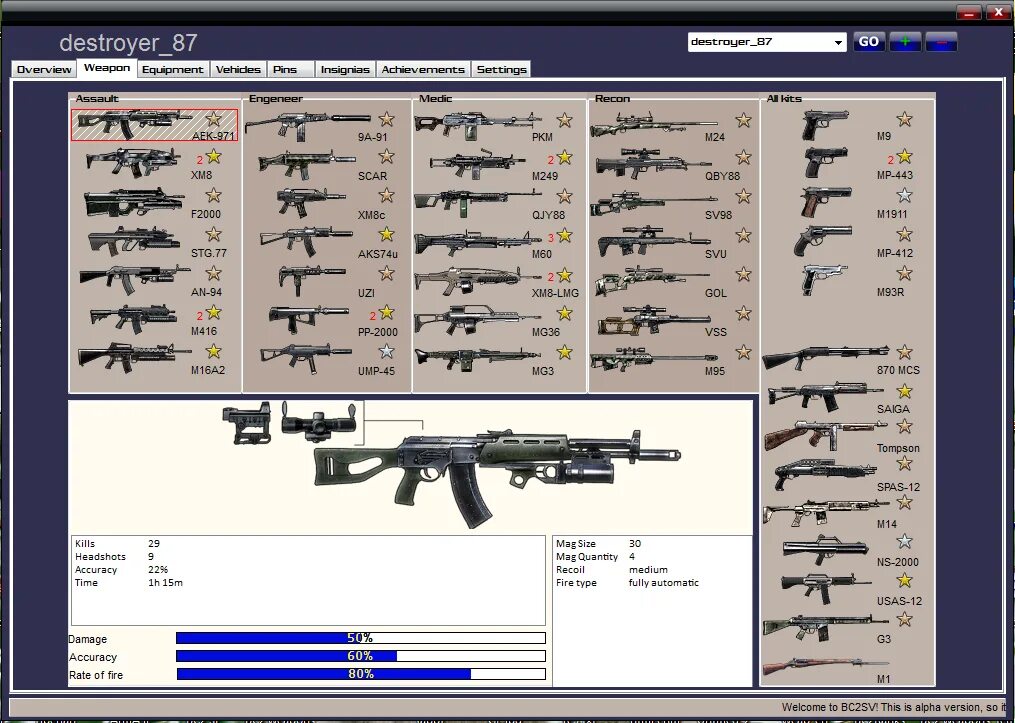The width and height of the screenshot is (1015, 723).
Task: Select the SV98 sniper rifle icon
Action: point(654,203)
